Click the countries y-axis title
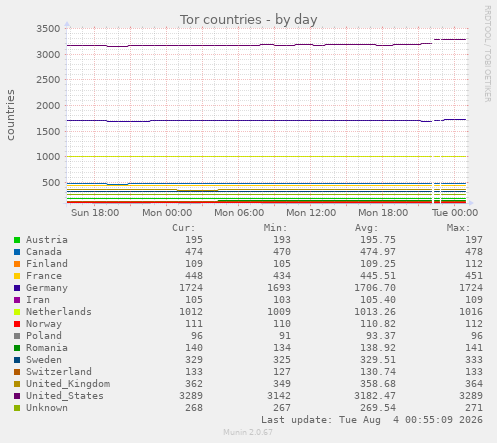 pyautogui.click(x=11, y=115)
